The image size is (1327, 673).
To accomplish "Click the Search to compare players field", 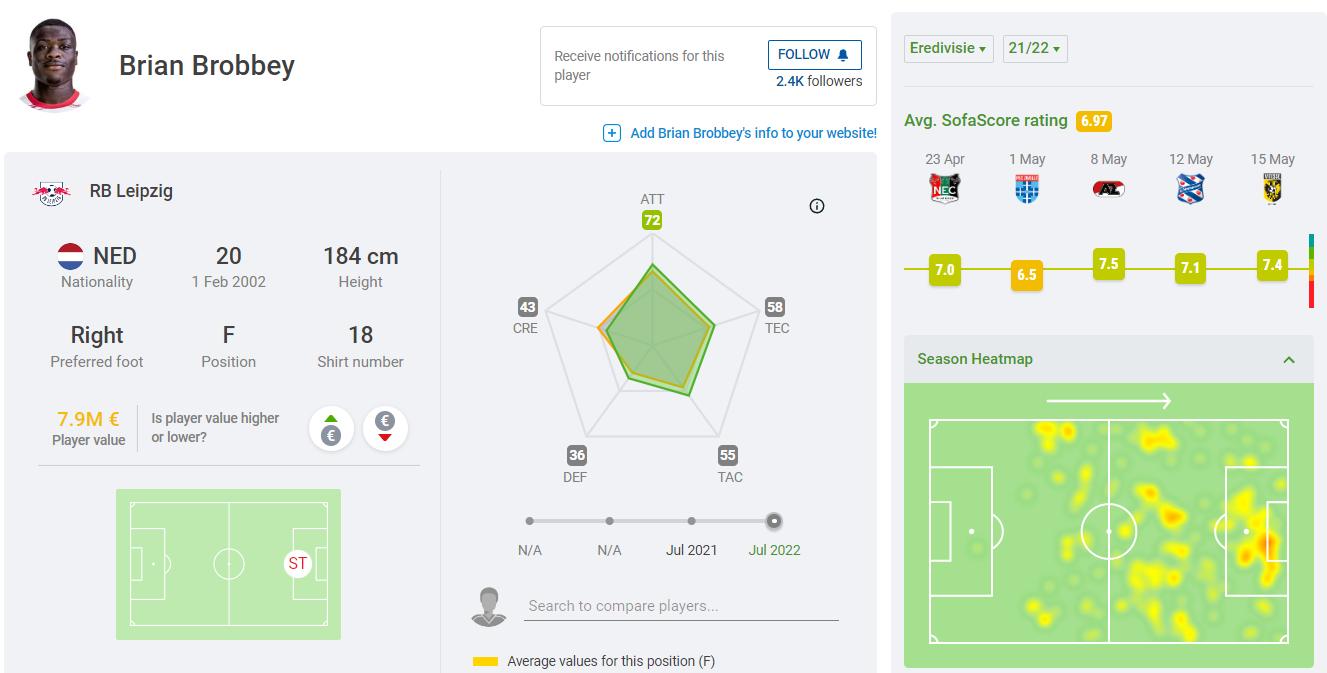I will tap(681, 605).
